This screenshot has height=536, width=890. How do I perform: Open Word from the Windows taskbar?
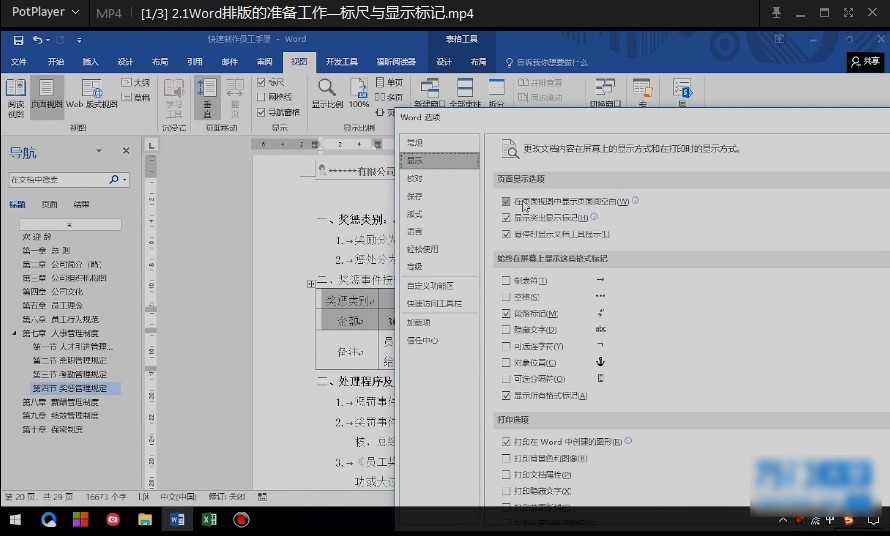point(177,520)
